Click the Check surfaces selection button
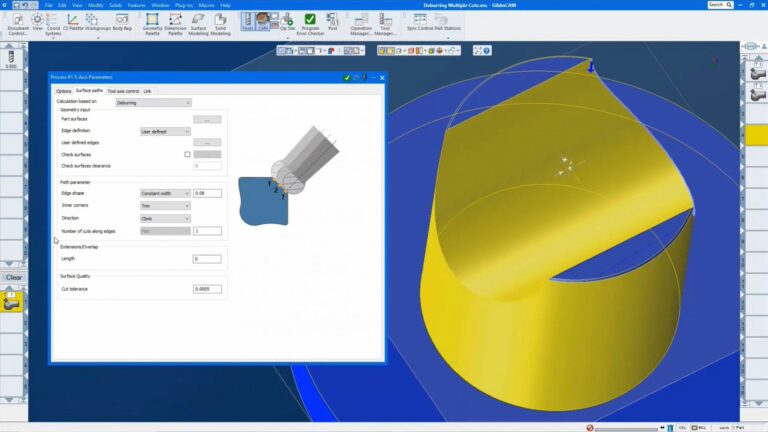This screenshot has width=768, height=432. (x=207, y=154)
